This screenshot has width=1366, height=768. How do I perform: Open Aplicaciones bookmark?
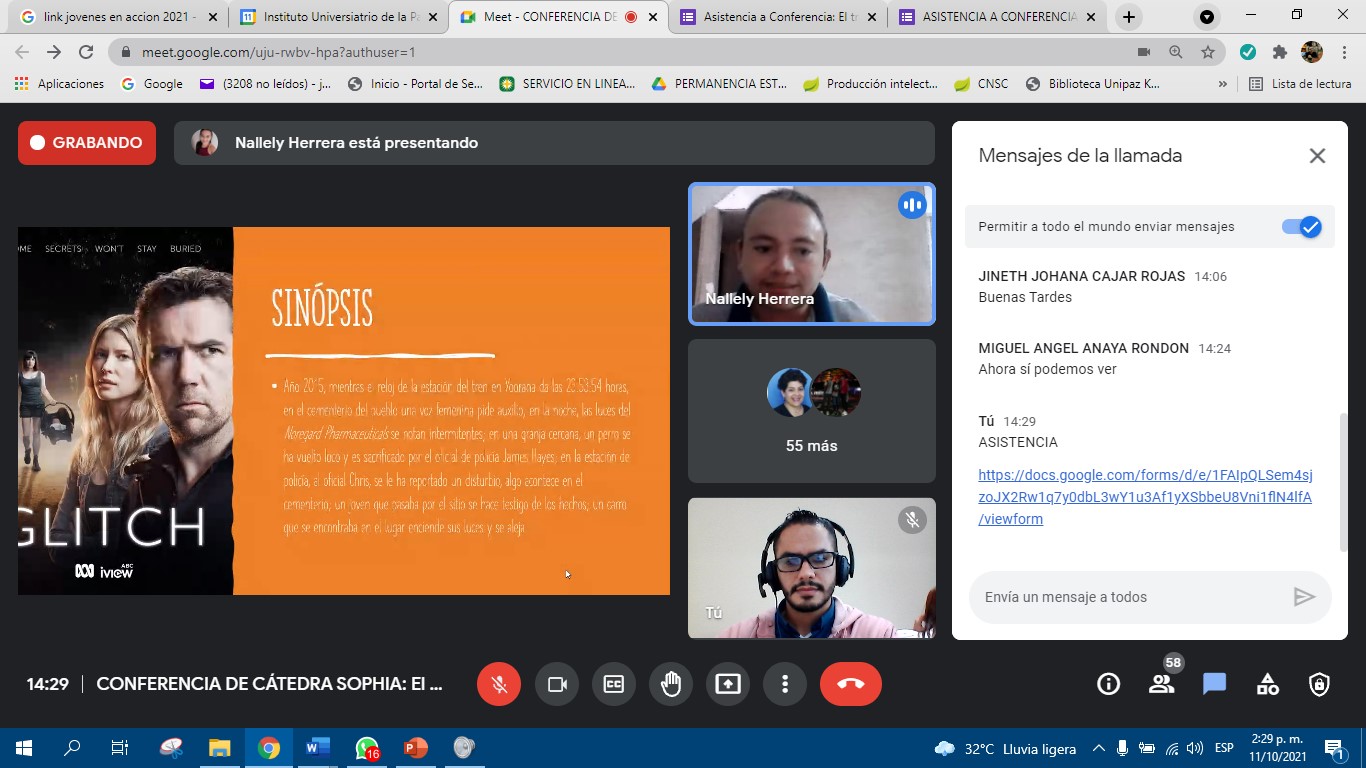pyautogui.click(x=59, y=84)
